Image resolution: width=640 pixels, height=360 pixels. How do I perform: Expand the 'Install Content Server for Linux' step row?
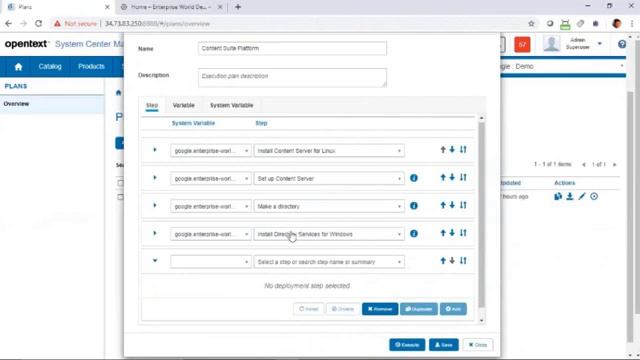pos(155,150)
